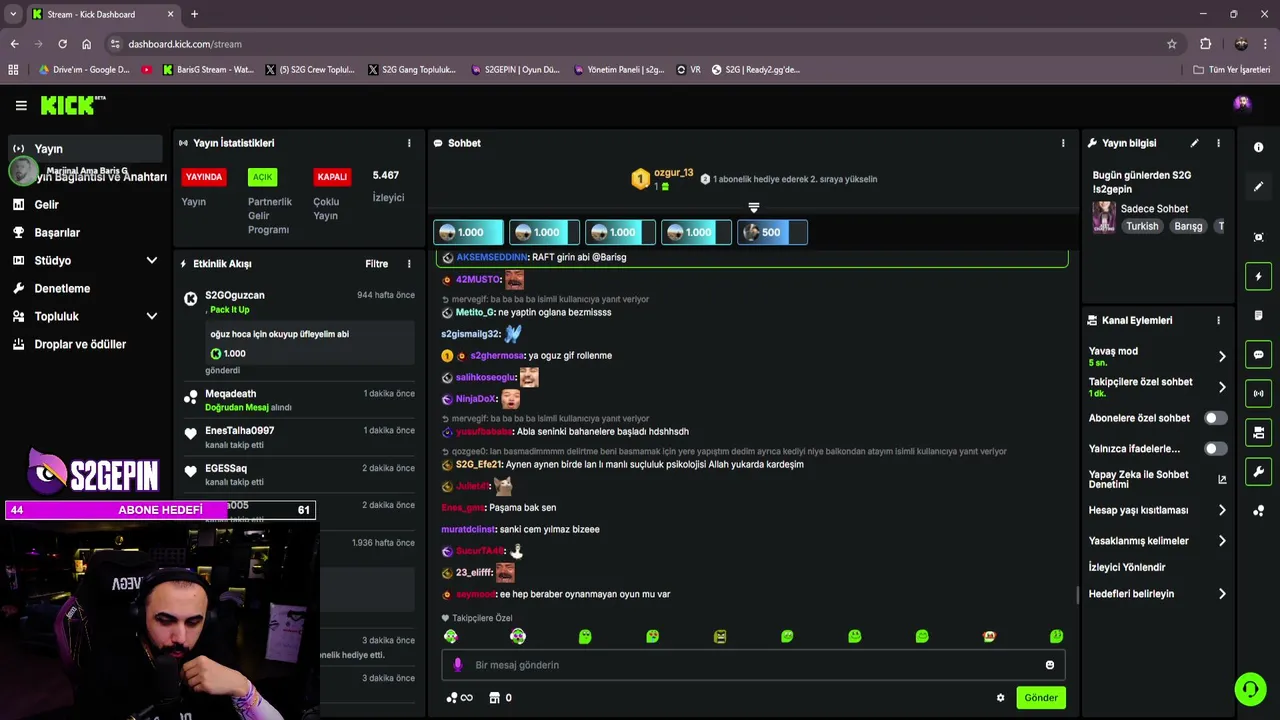Image resolution: width=1280 pixels, height=720 pixels.
Task: Click EnesTalha0997 in activity feed
Action: (240, 431)
